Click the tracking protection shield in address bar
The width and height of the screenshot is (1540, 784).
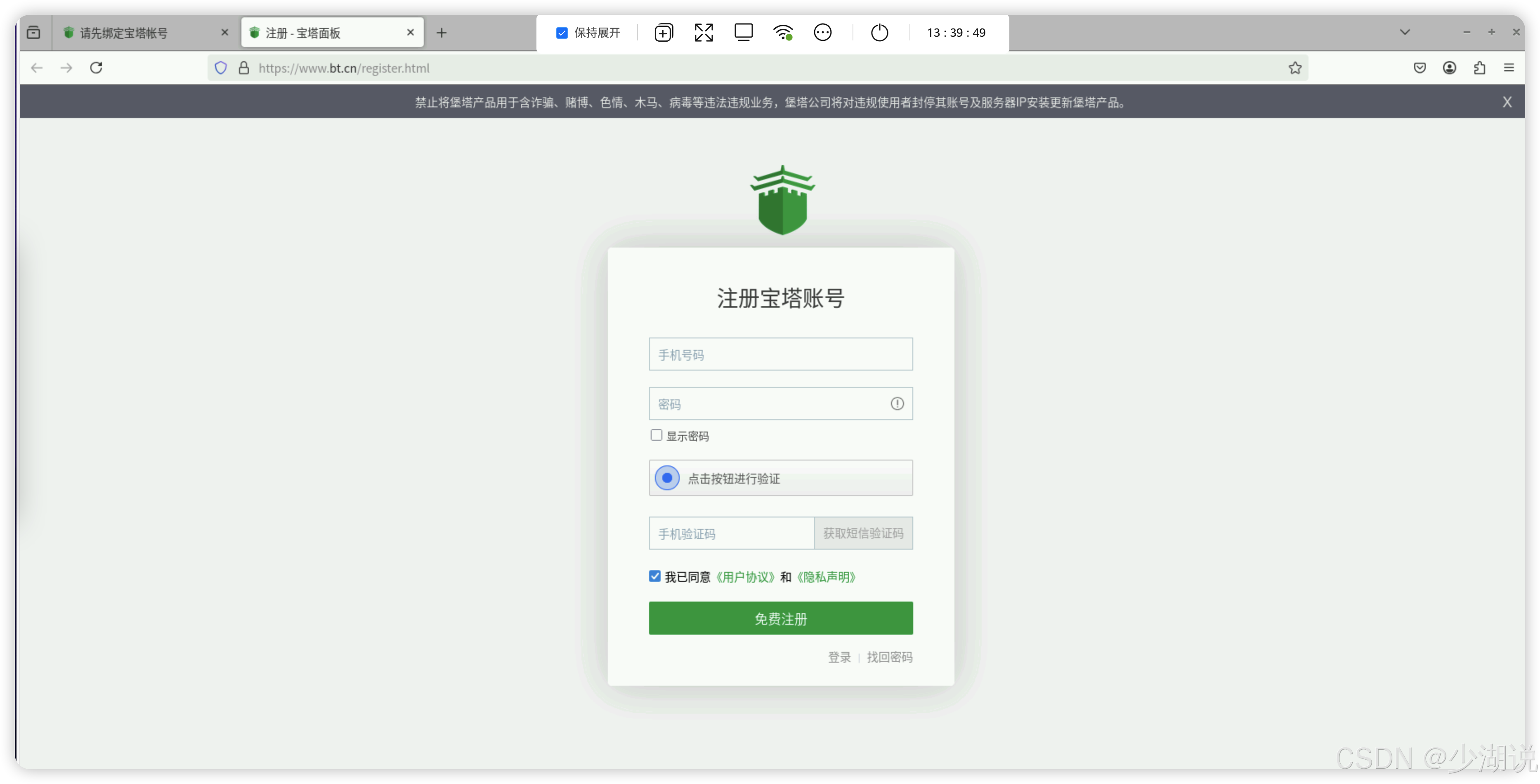click(x=221, y=68)
